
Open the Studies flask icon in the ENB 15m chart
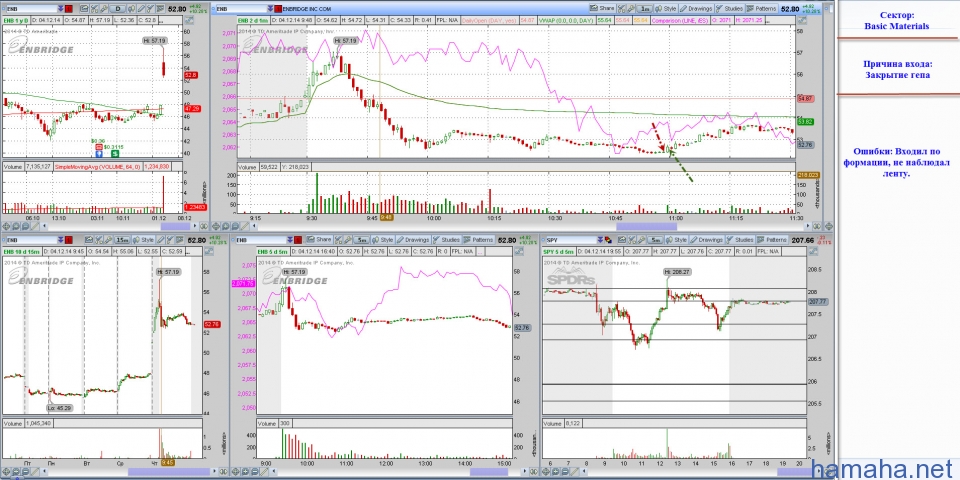[x=170, y=240]
